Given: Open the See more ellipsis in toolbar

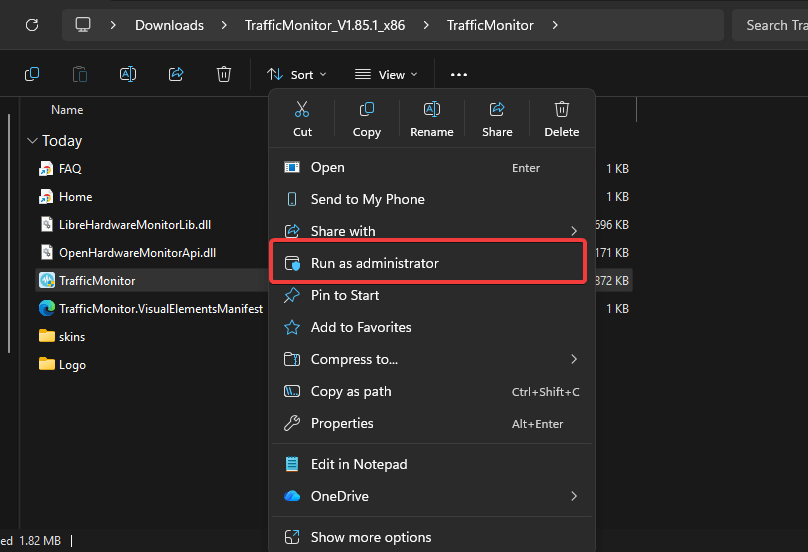Looking at the screenshot, I should tap(459, 74).
